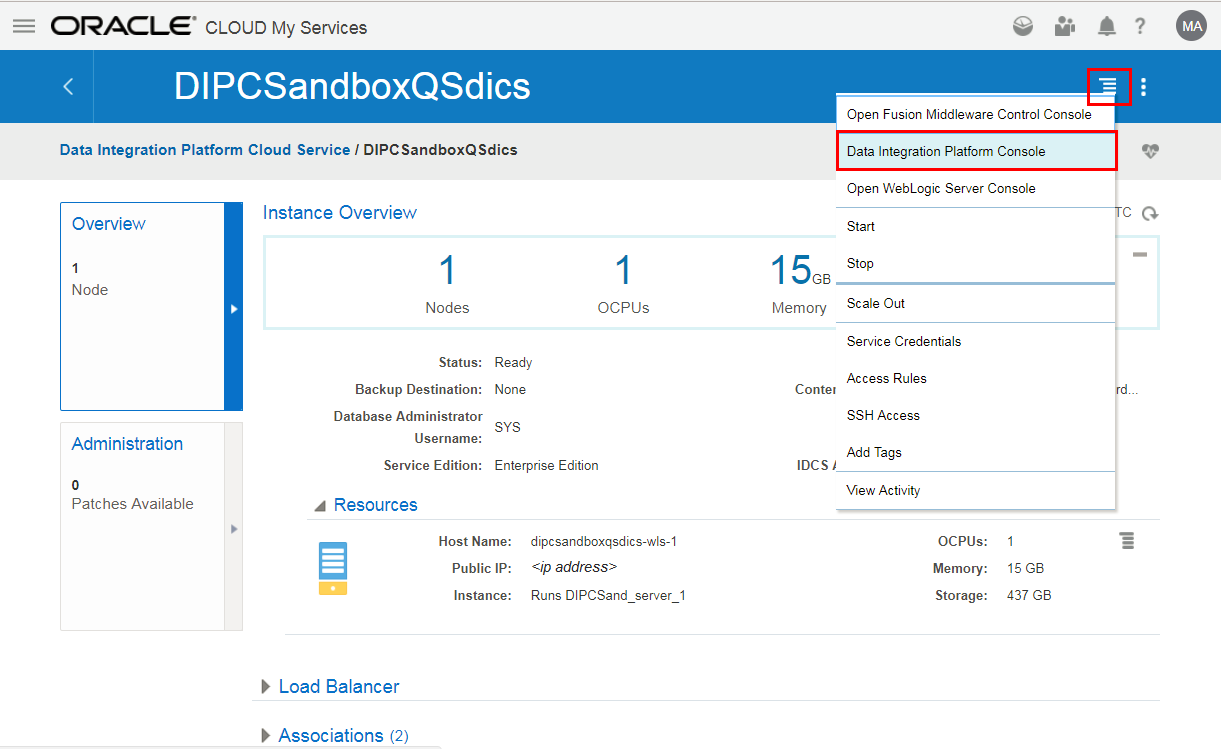
Task: Open the MA user avatar menu
Action: coord(1191,25)
